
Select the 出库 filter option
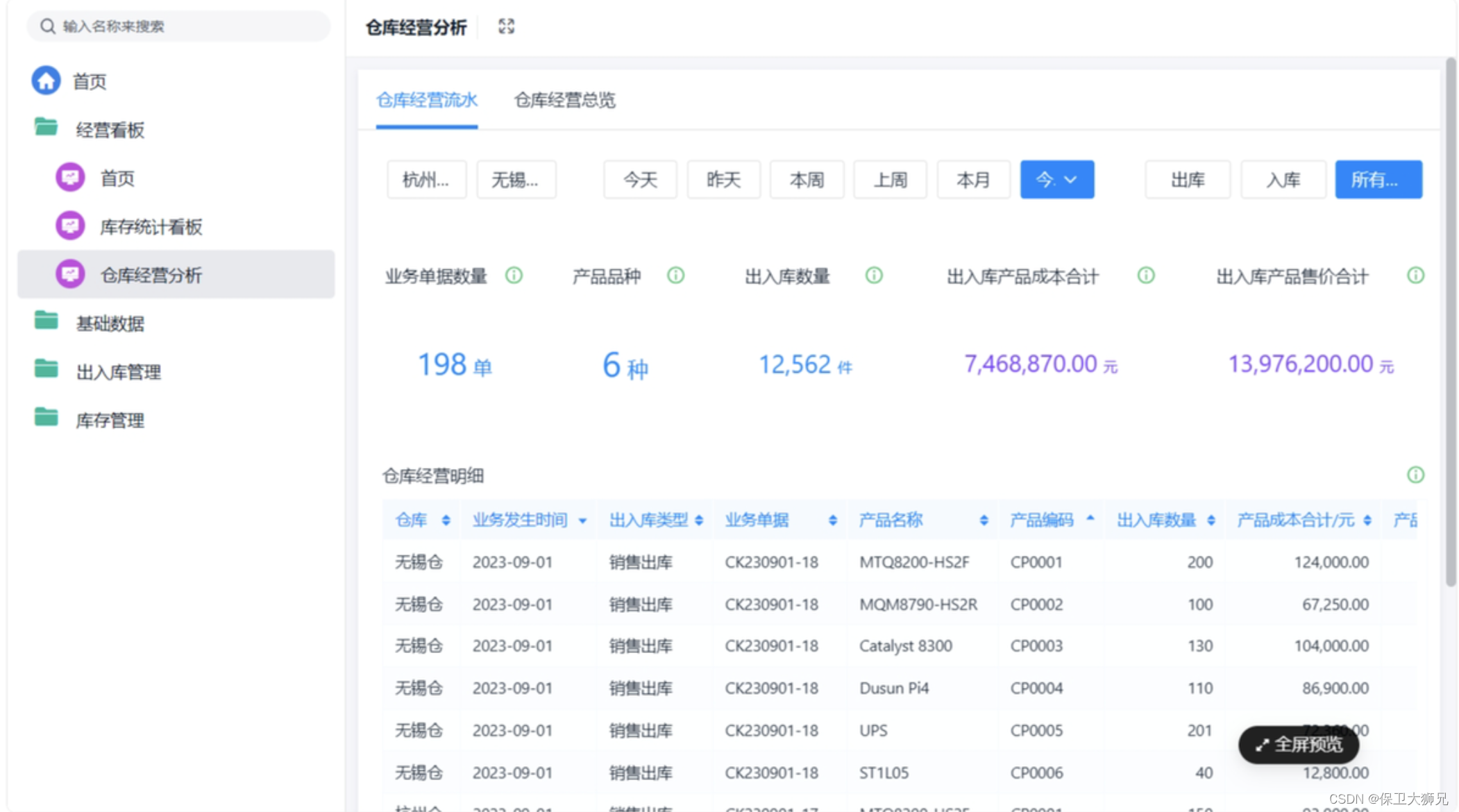[1187, 180]
